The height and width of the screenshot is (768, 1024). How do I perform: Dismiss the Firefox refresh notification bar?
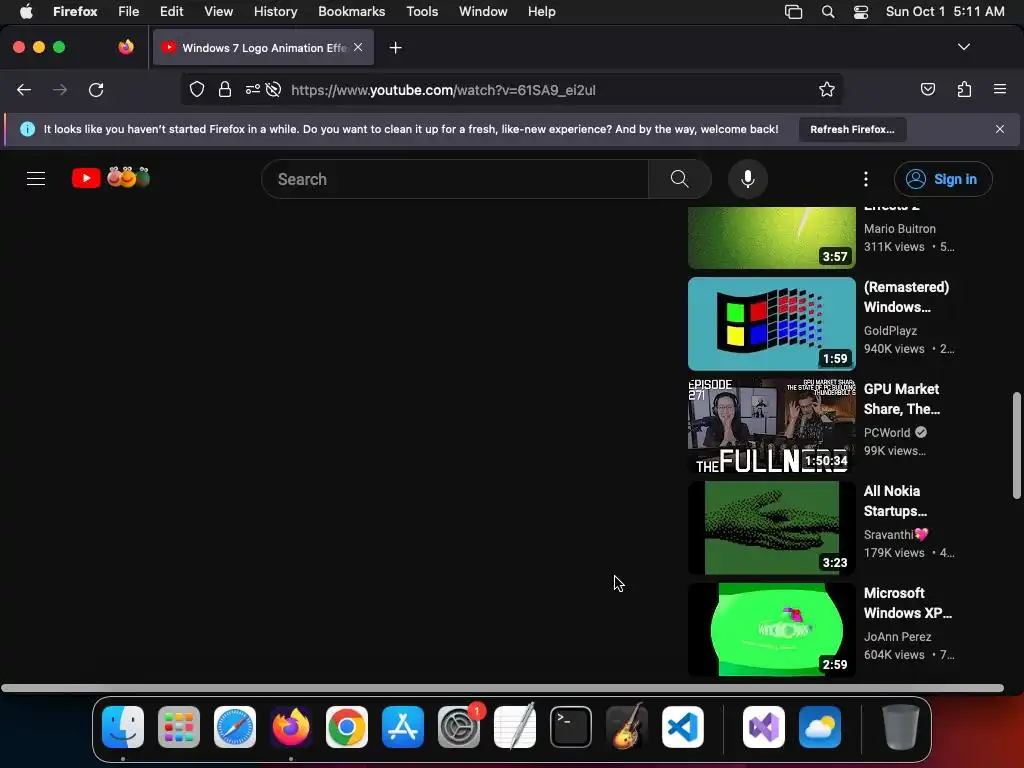pyautogui.click(x=1000, y=129)
